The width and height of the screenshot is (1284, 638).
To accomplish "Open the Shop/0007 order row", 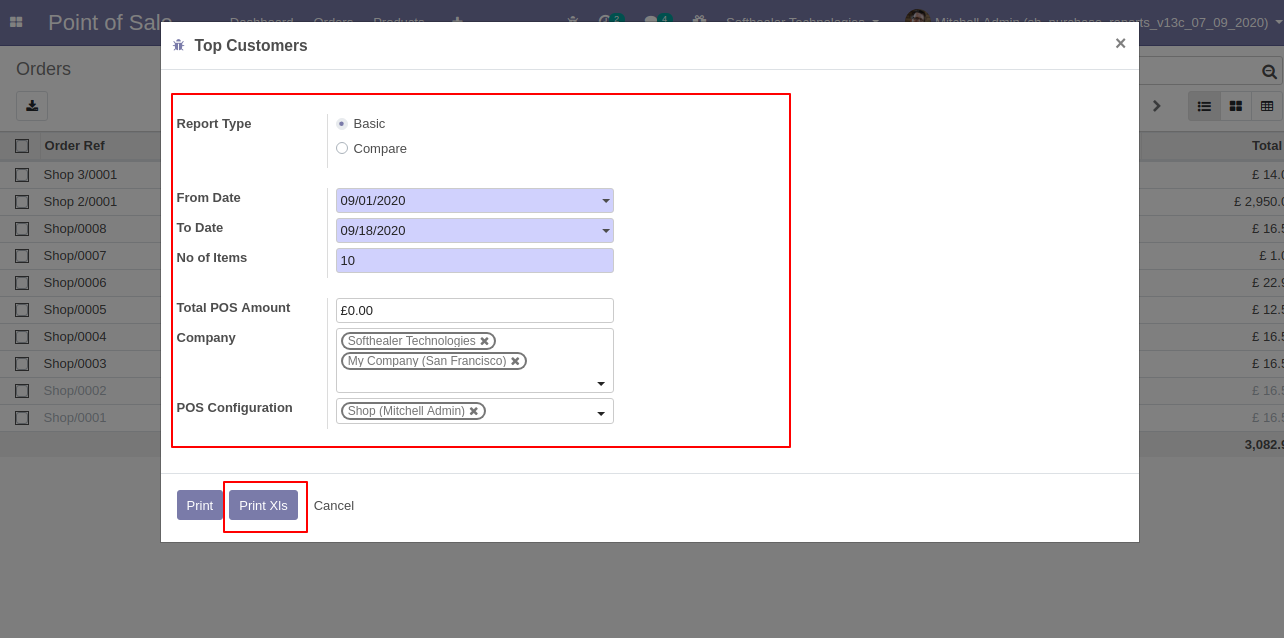I will point(75,255).
